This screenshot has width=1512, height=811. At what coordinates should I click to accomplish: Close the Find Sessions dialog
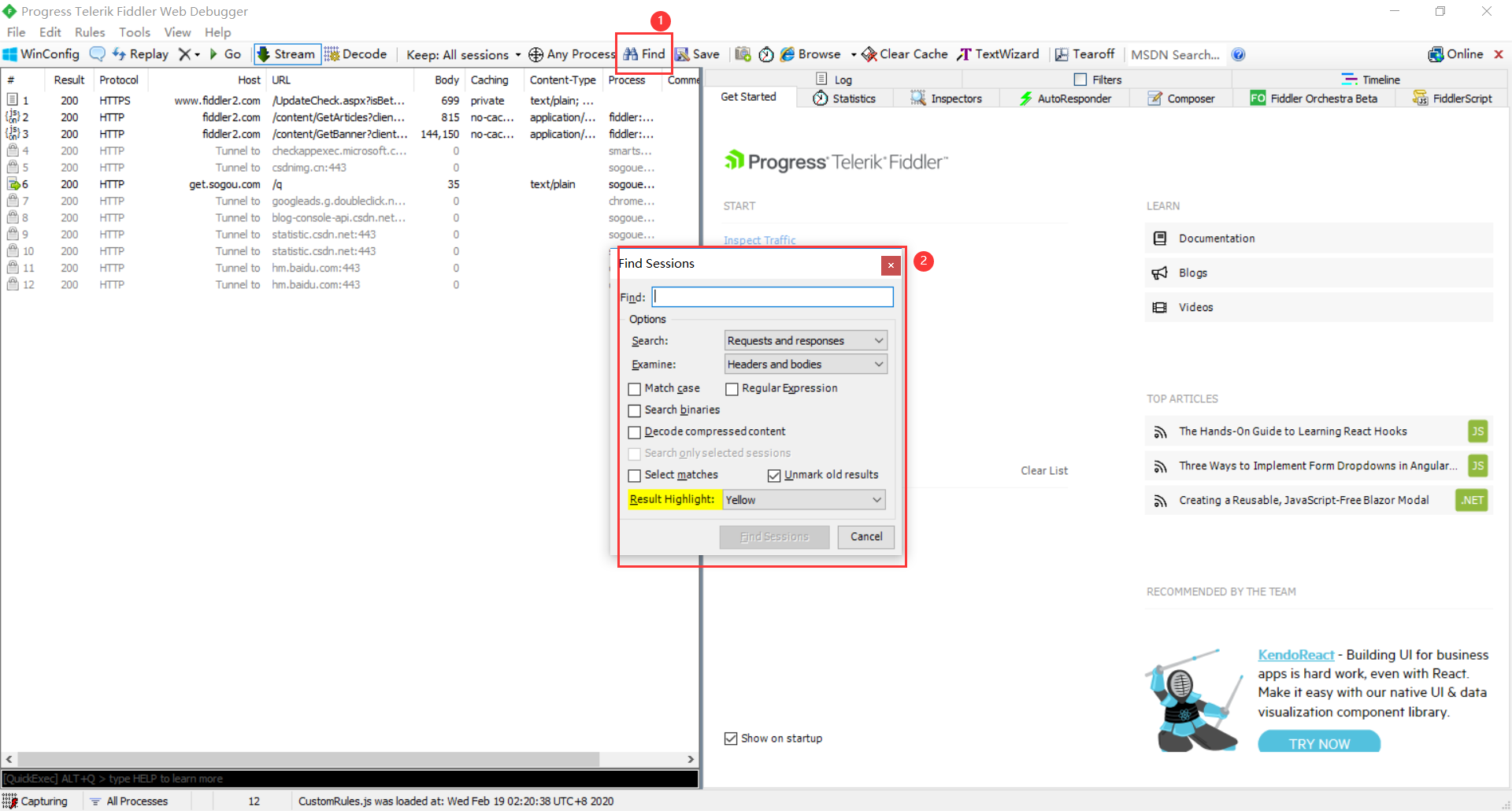click(x=891, y=265)
